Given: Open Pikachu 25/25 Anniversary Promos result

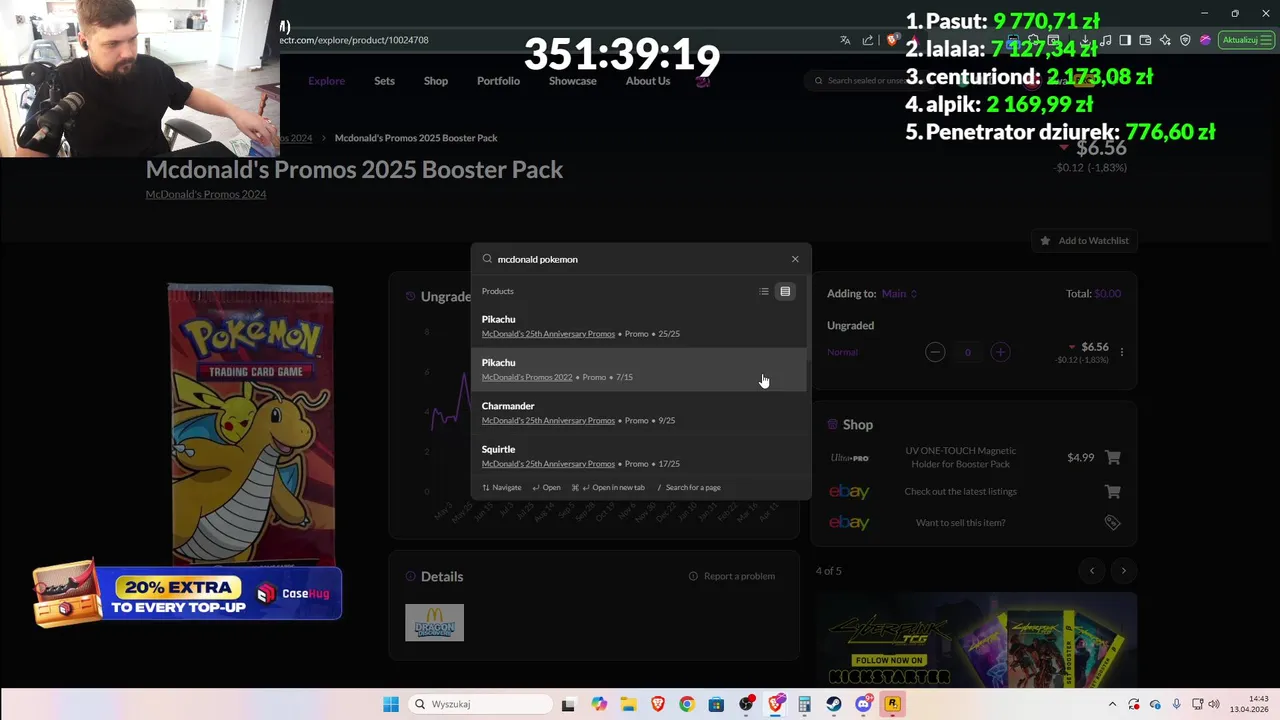Looking at the screenshot, I should click(638, 326).
